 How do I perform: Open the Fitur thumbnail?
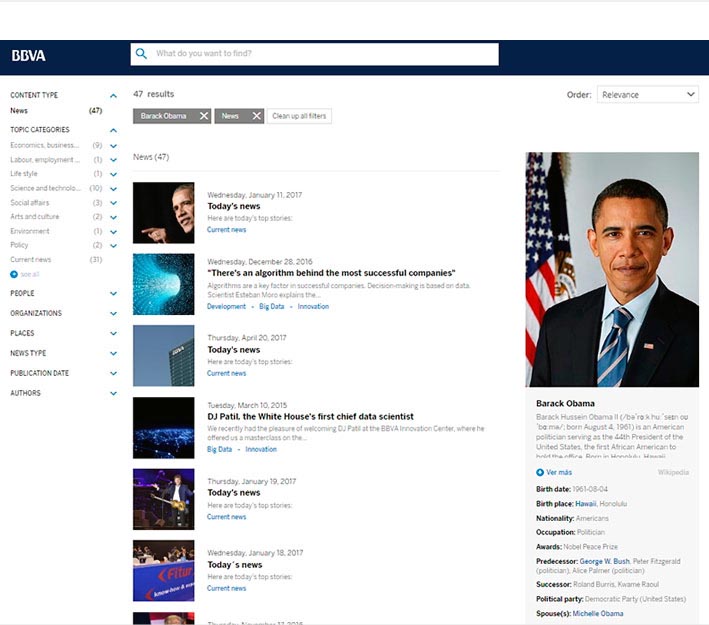coord(164,571)
